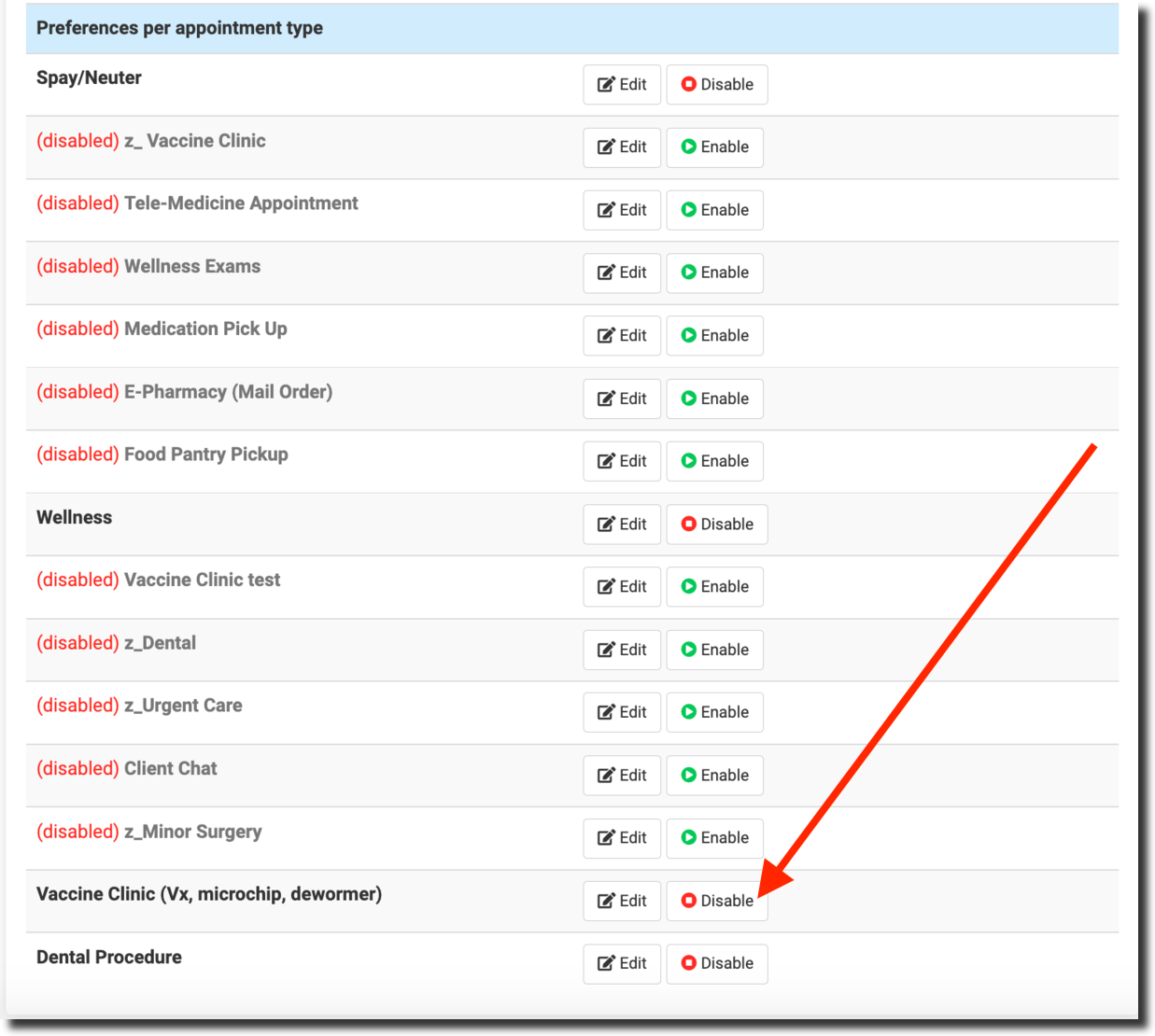Disable the Spay/Neuter appointment type
The image size is (1155, 1036).
point(716,85)
